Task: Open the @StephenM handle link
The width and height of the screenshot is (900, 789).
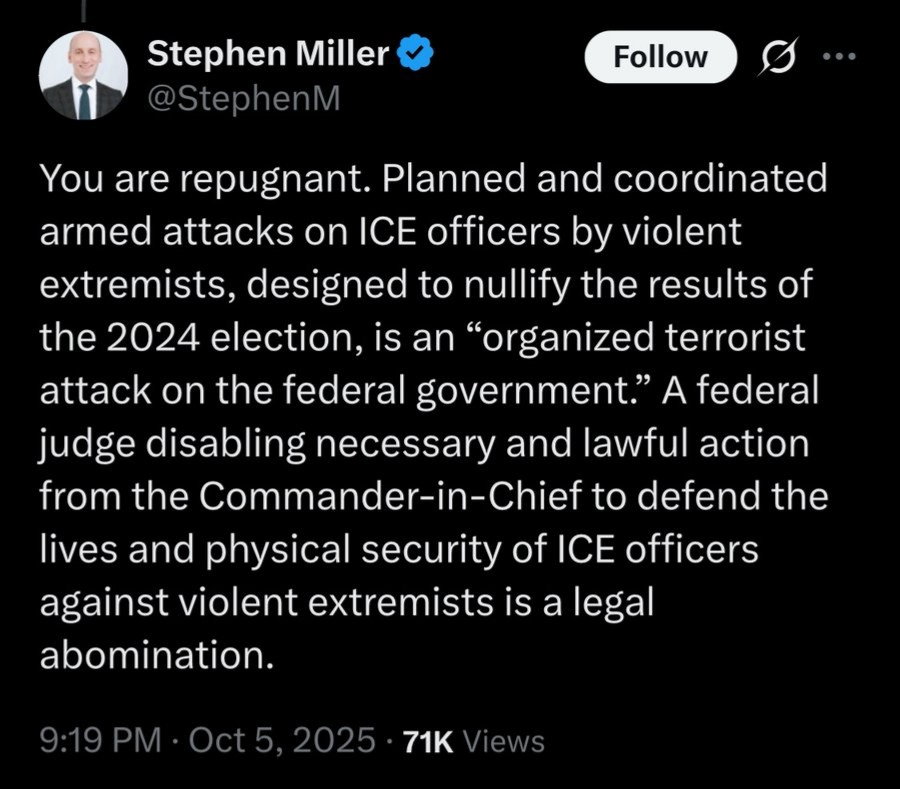Action: tap(243, 98)
